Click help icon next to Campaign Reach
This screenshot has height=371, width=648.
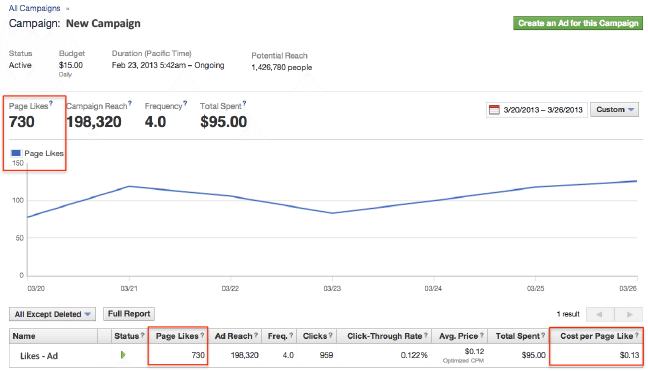(x=130, y=103)
